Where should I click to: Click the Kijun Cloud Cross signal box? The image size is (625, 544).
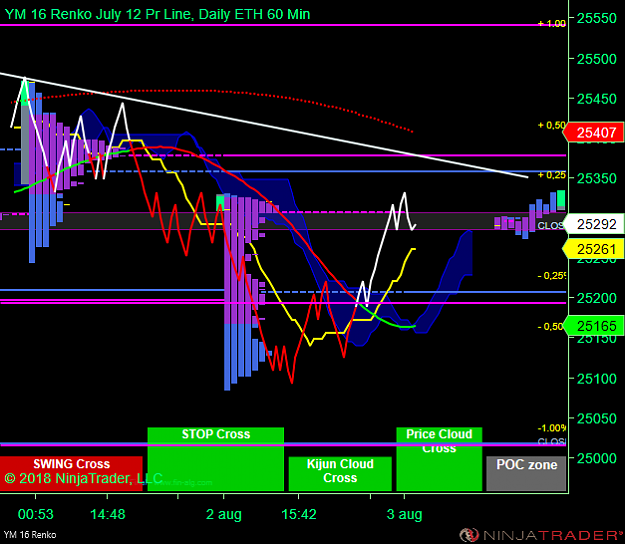pyautogui.click(x=340, y=473)
